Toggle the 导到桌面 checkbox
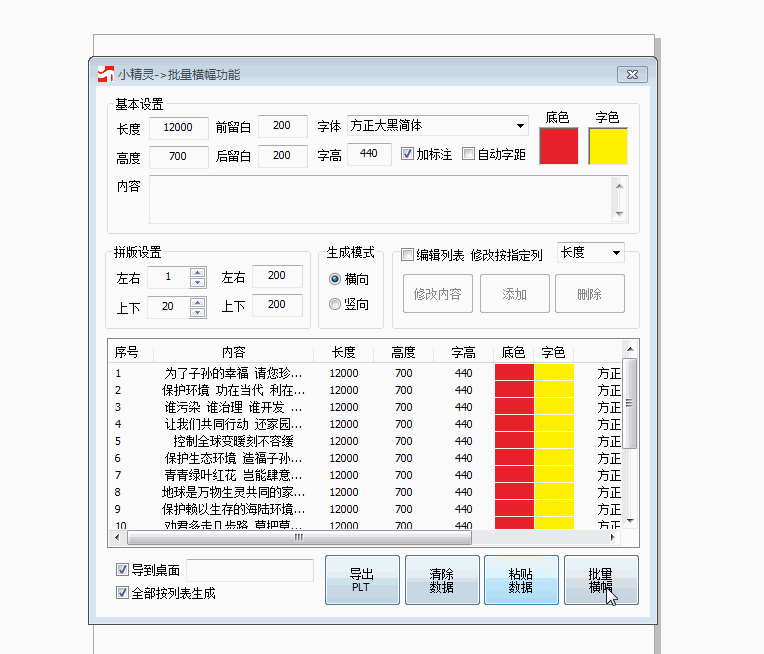764x654 pixels. pyautogui.click(x=122, y=569)
